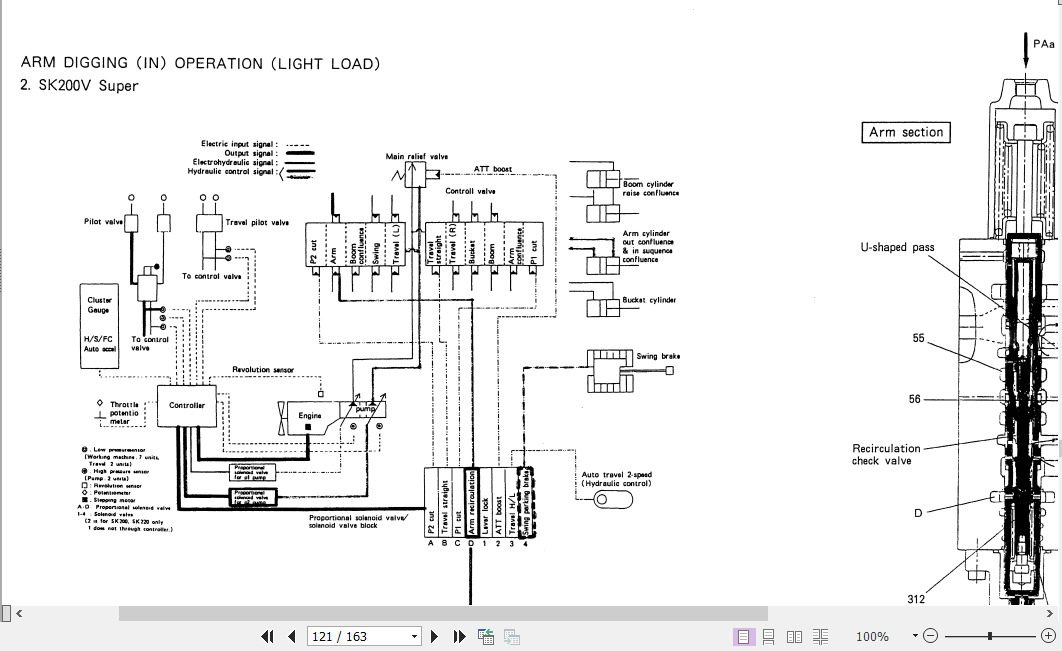Open the 100% zoom level dropdown

(915, 636)
